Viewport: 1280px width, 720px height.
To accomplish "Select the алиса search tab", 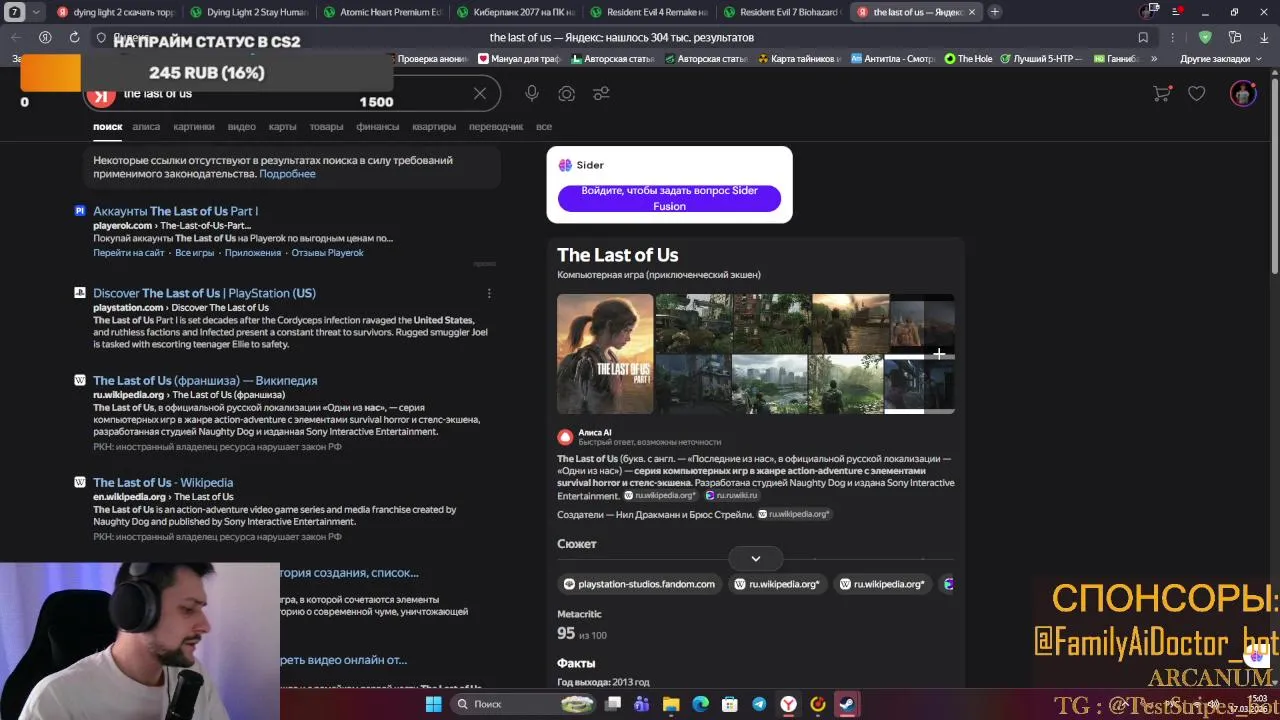I will (x=146, y=127).
